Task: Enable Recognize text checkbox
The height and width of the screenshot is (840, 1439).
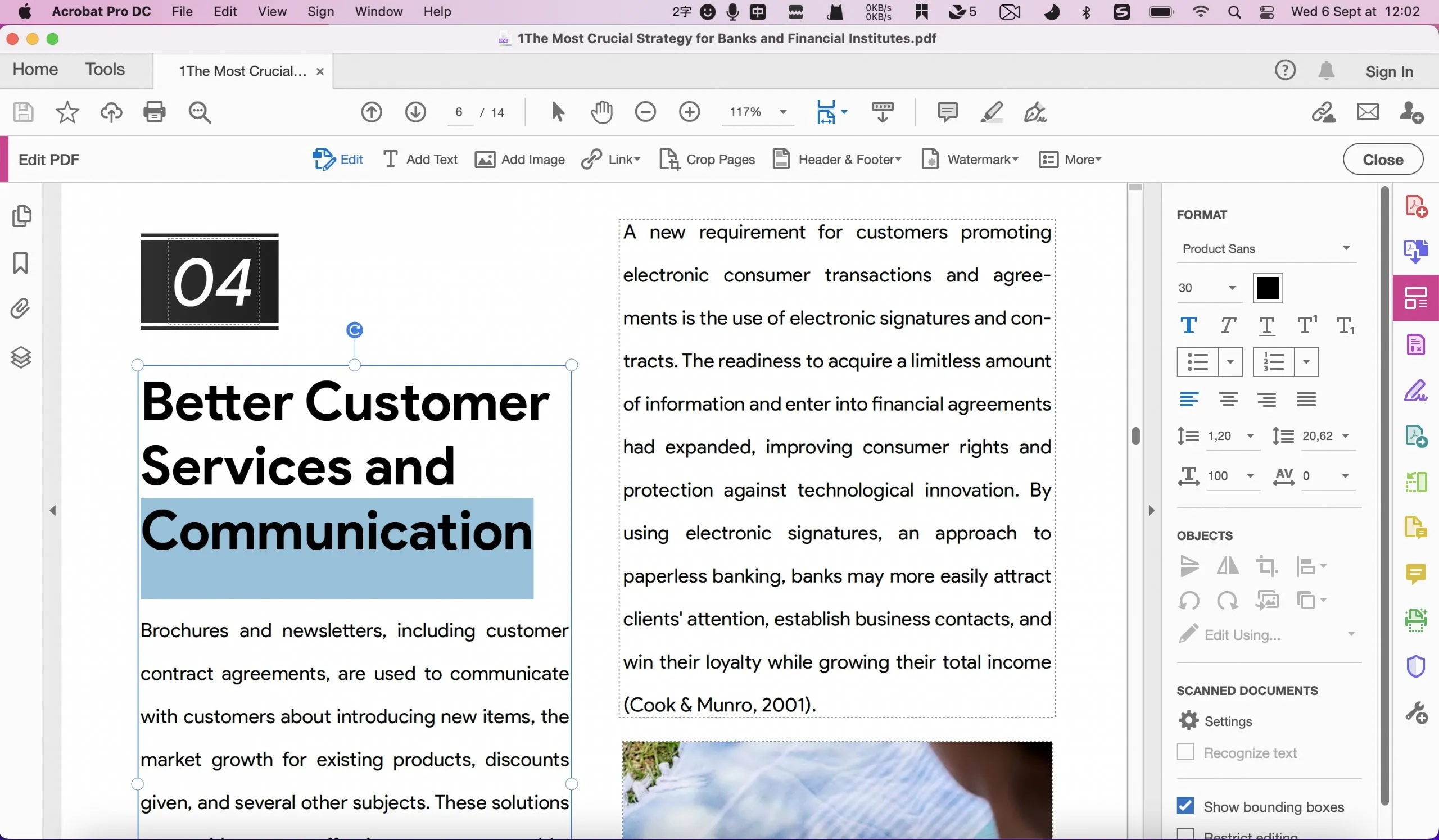Action: click(x=1185, y=752)
